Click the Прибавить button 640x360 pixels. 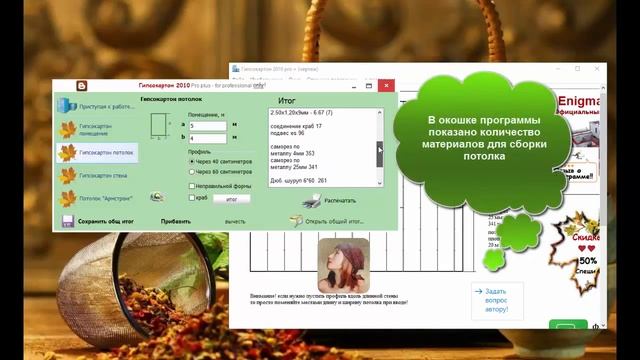point(176,222)
